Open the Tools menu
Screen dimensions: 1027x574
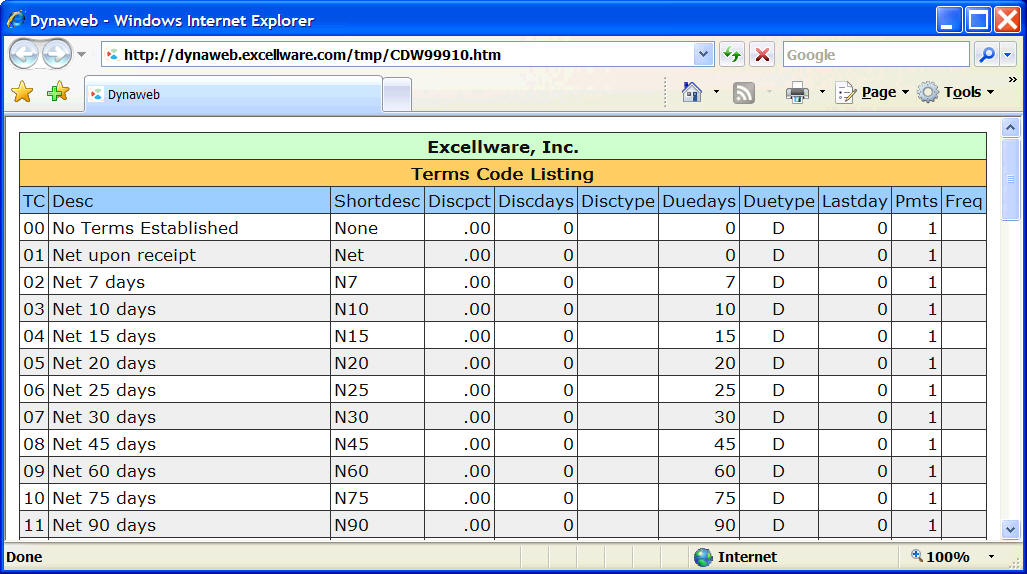[x=956, y=92]
